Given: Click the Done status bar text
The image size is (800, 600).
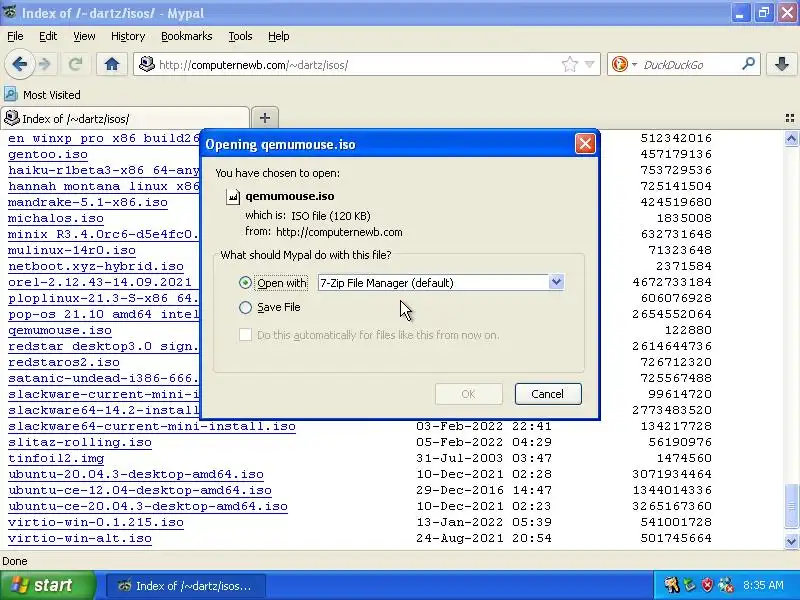Looking at the screenshot, I should (15, 561).
